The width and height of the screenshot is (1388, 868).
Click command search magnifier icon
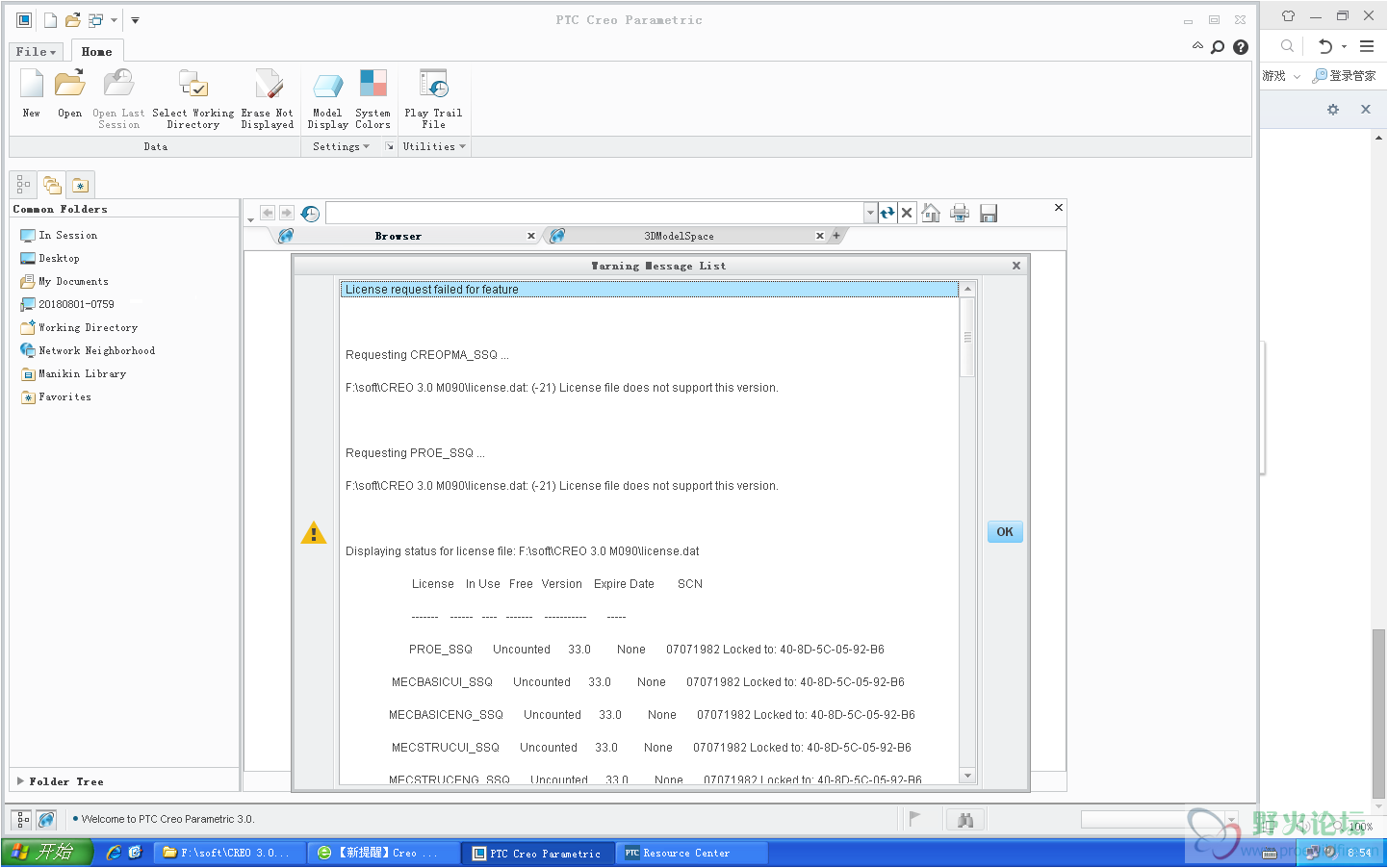coord(1218,47)
